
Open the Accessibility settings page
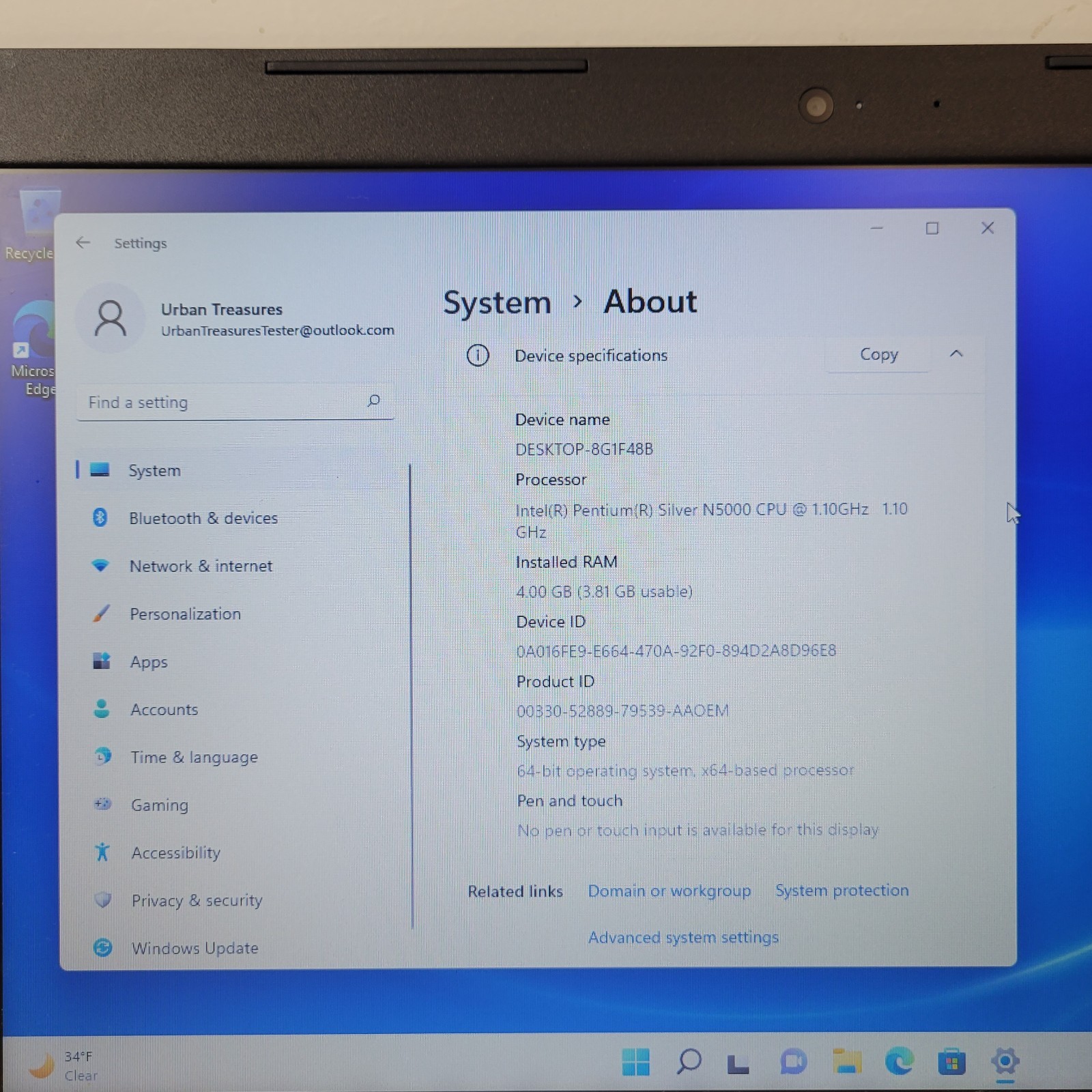tap(235, 852)
